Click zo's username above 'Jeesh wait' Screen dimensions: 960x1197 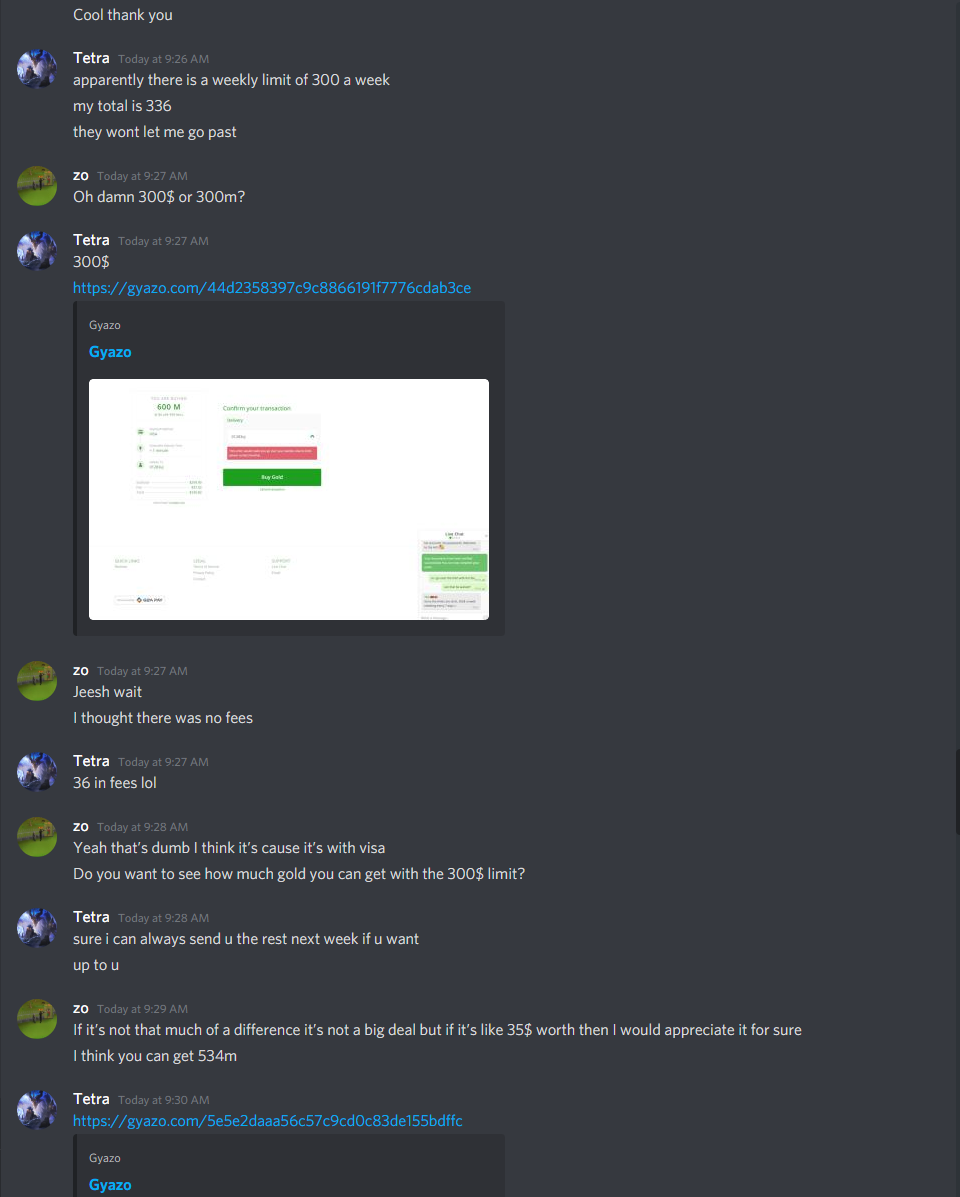(81, 670)
